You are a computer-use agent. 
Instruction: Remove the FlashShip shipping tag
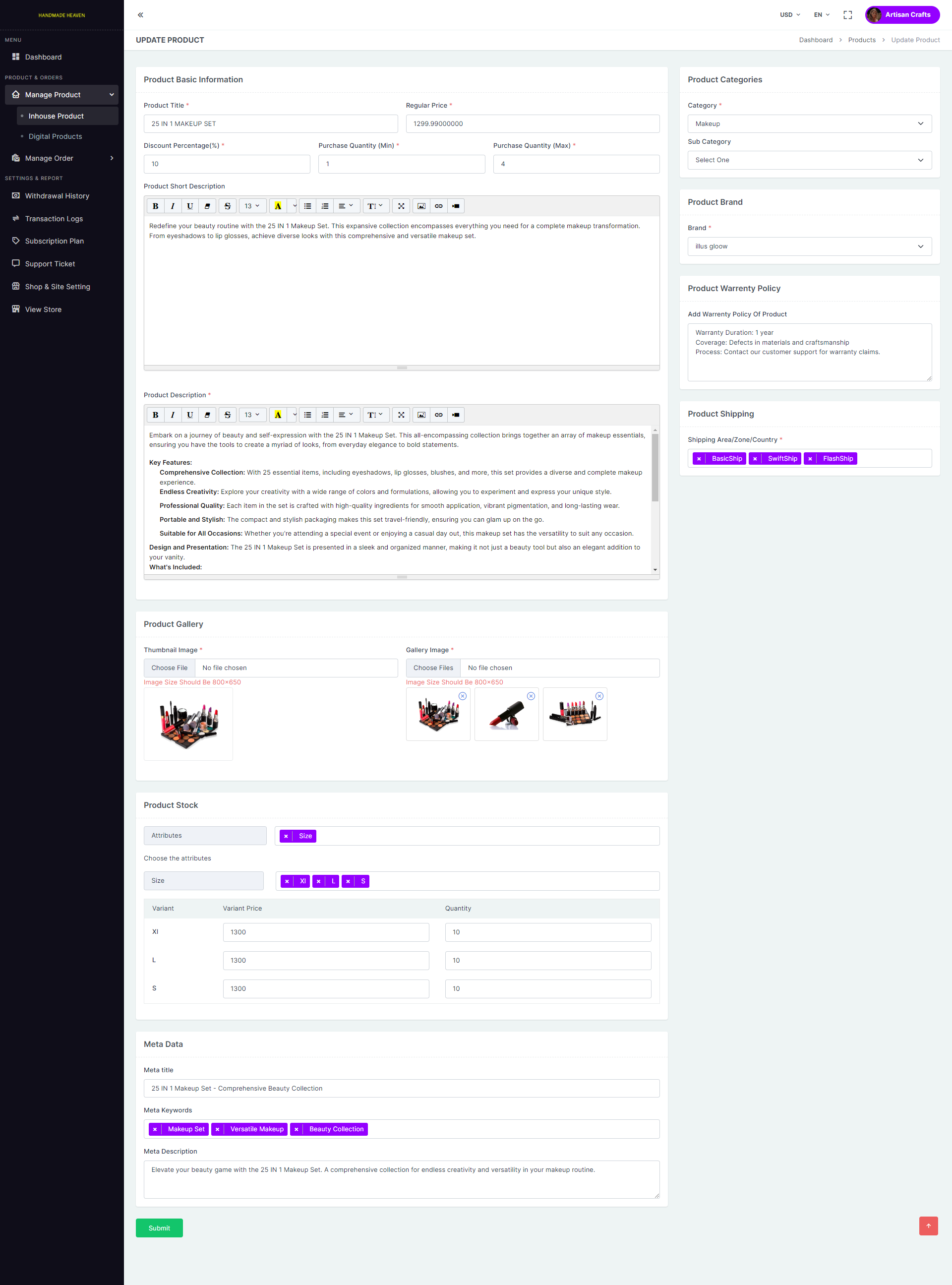(x=810, y=459)
